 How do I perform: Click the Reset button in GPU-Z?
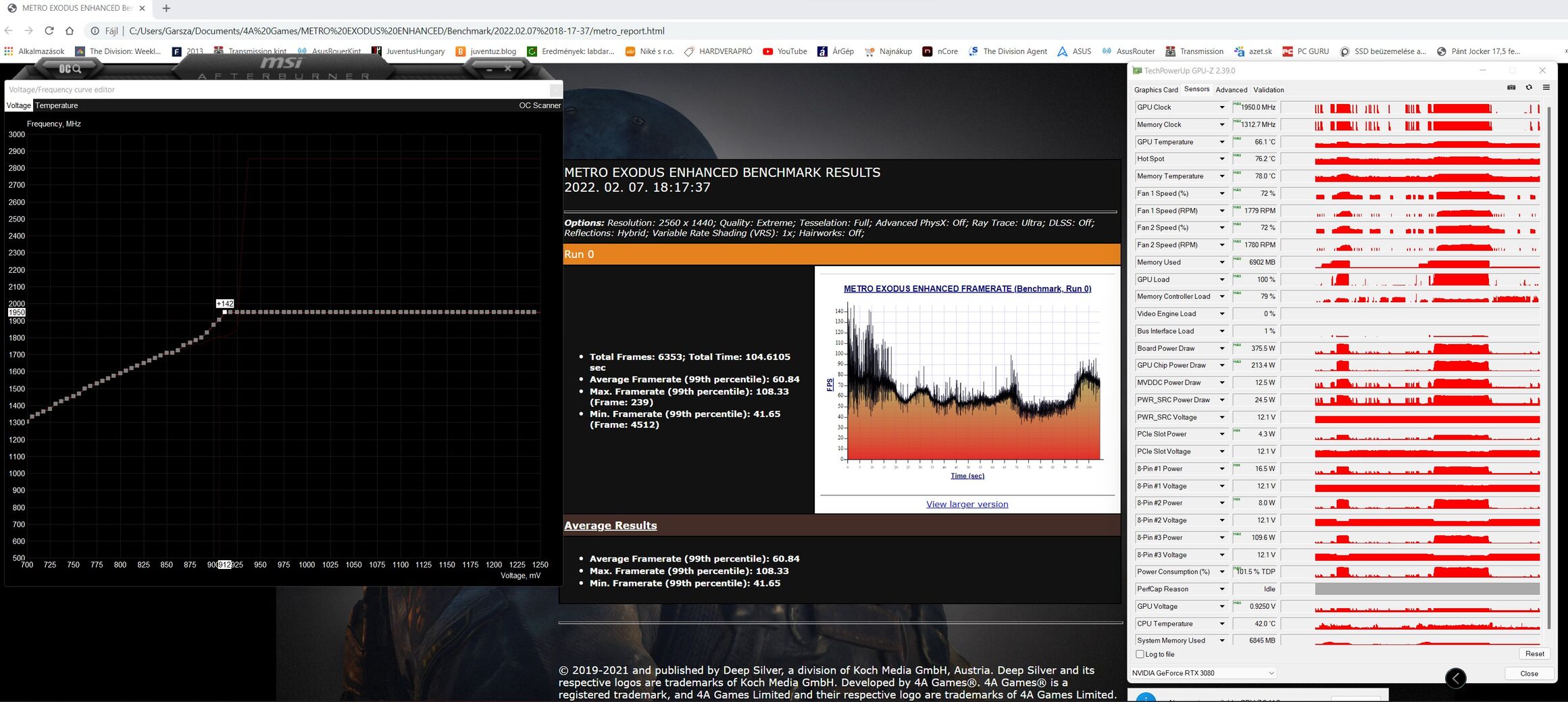click(1534, 653)
